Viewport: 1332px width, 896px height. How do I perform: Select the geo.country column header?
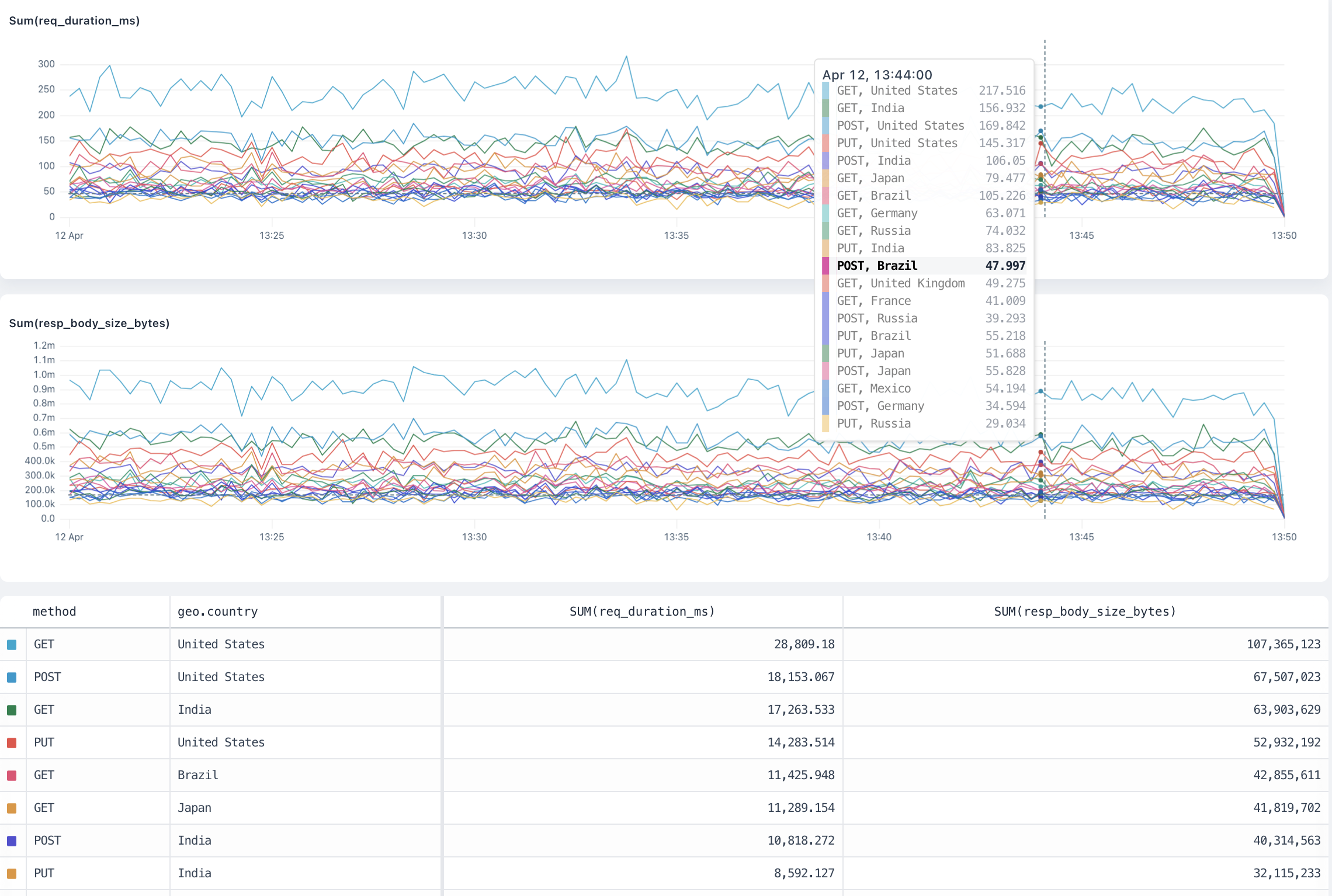pyautogui.click(x=217, y=612)
